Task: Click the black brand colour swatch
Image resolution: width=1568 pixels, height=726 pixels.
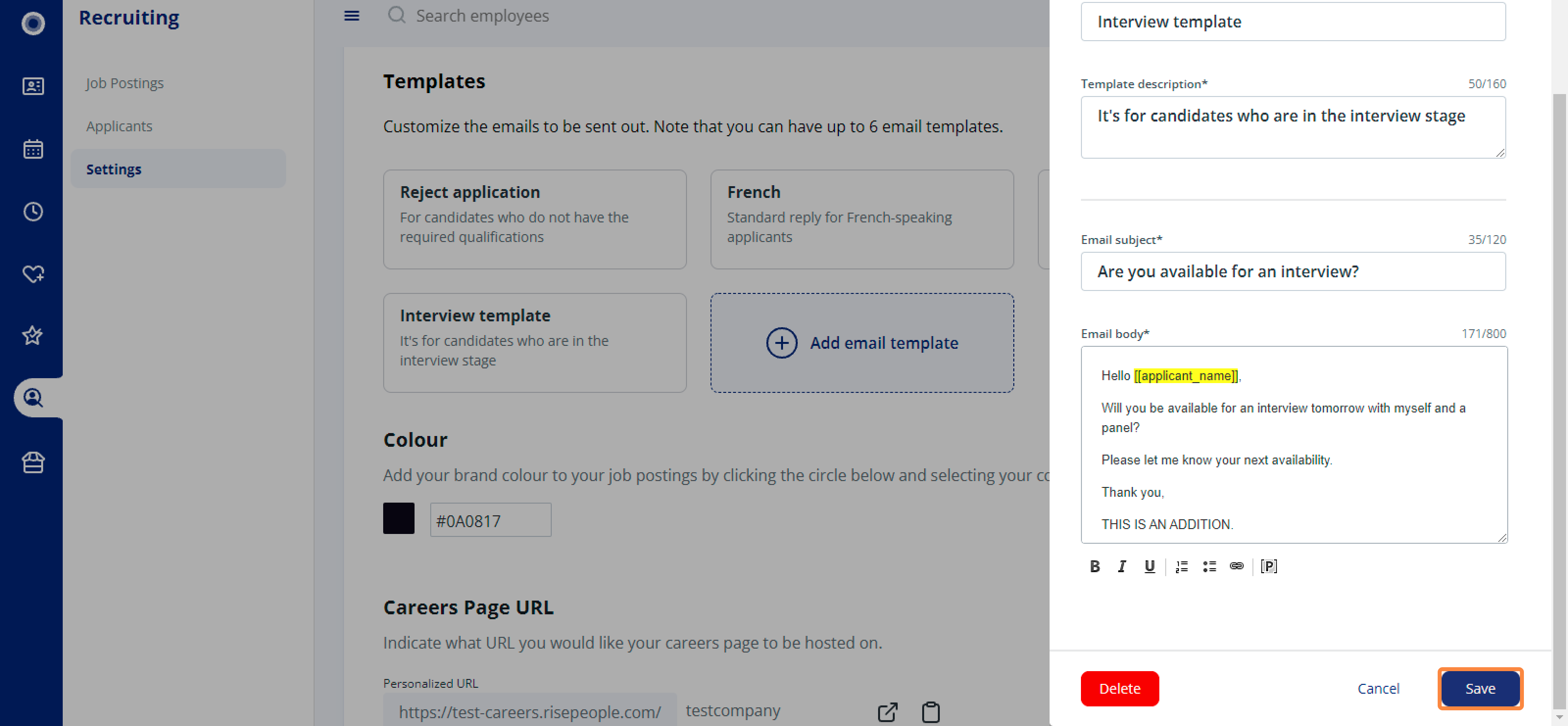Action: [x=398, y=518]
